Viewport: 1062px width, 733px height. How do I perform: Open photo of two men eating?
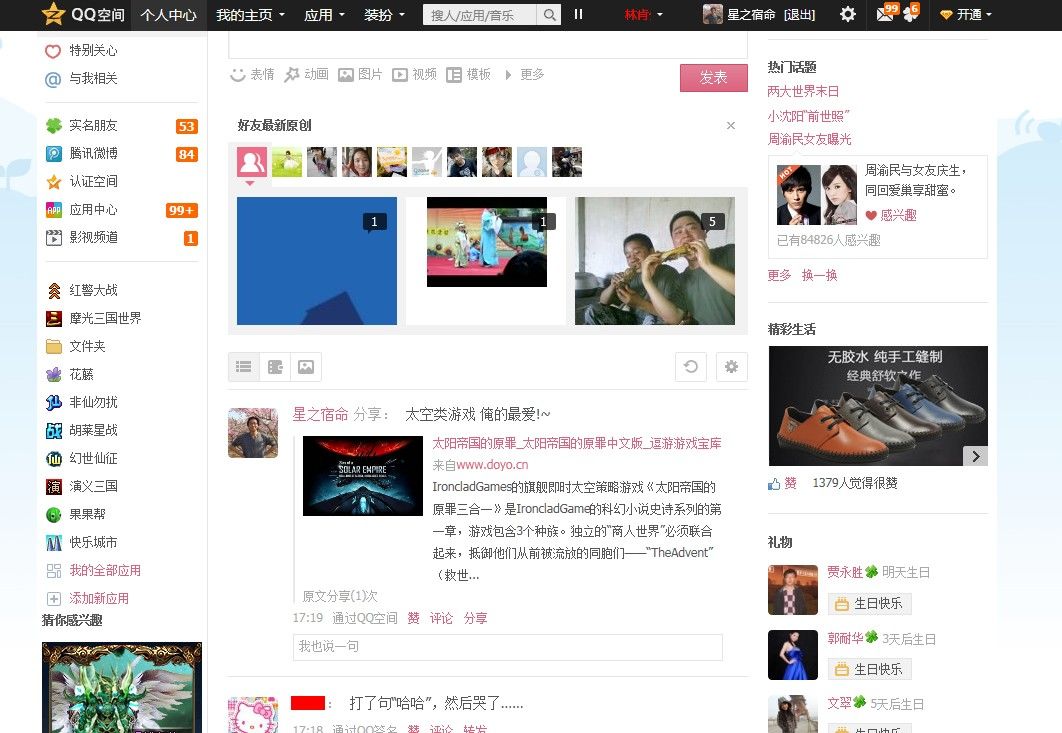tap(655, 261)
